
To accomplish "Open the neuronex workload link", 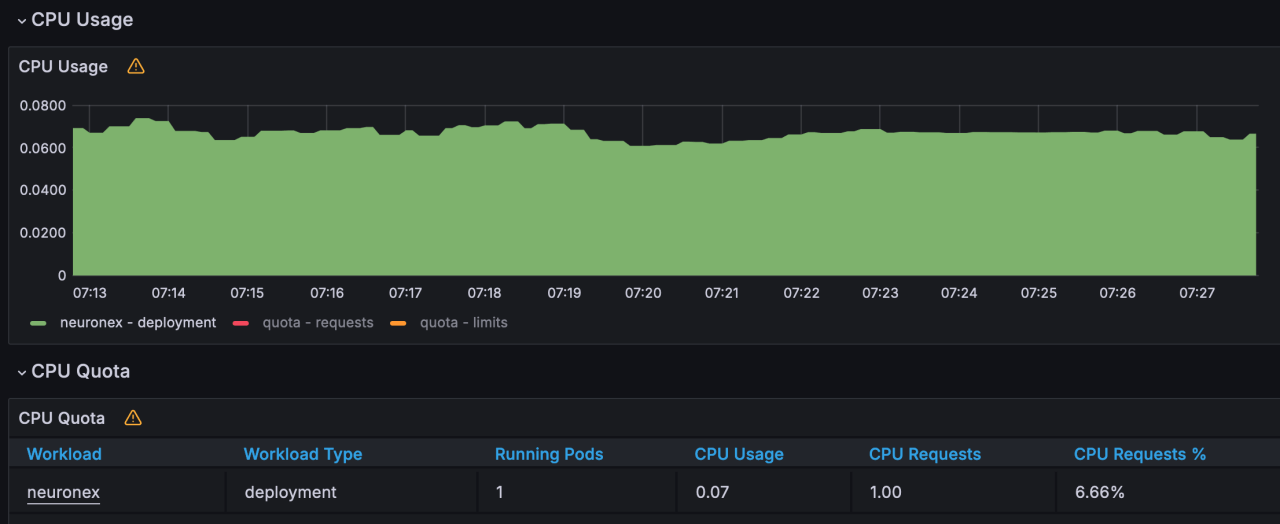I will 63,492.
